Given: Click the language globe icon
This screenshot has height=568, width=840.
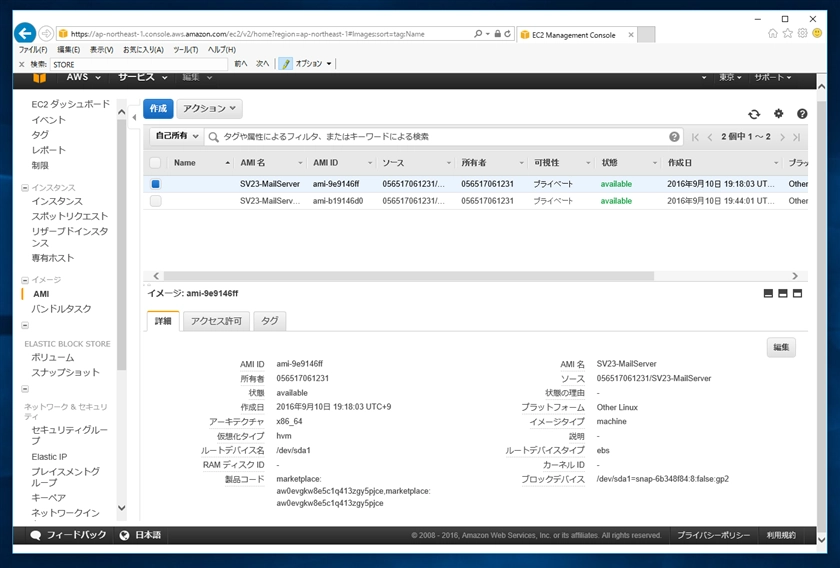Looking at the screenshot, I should pyautogui.click(x=124, y=535).
